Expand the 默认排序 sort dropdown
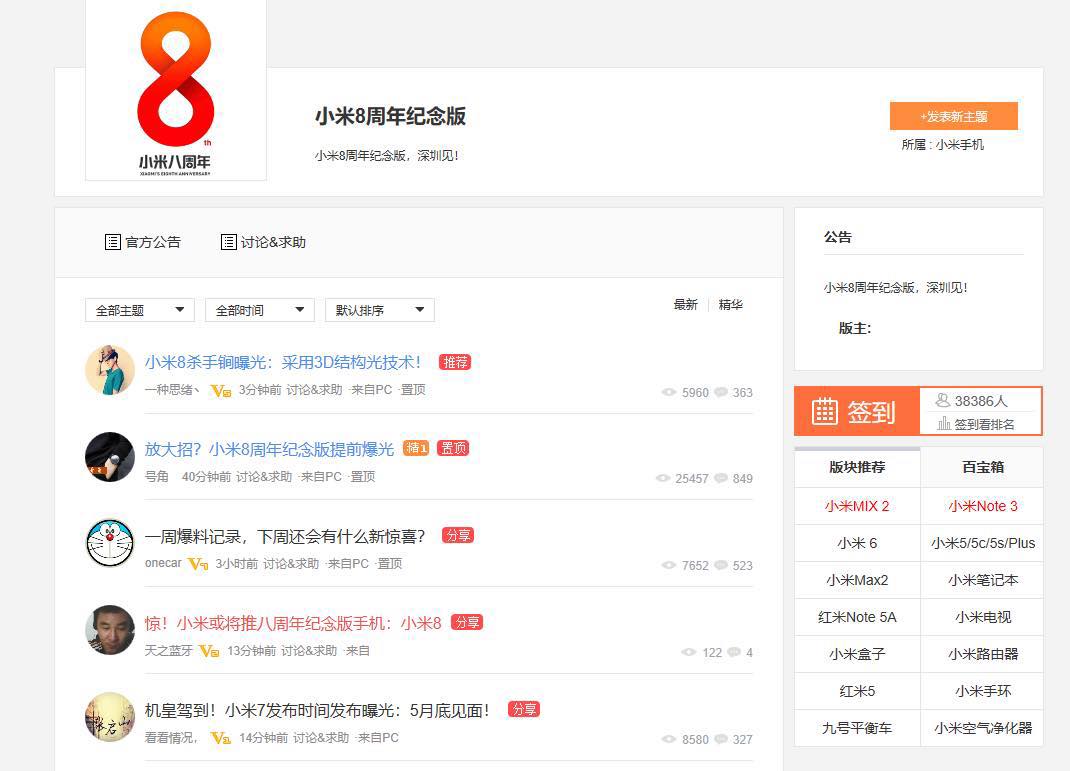The image size is (1070, 771). [x=380, y=310]
